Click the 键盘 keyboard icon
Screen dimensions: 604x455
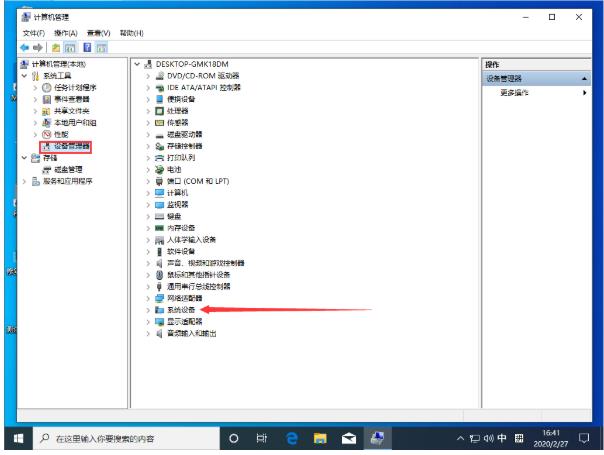(159, 216)
